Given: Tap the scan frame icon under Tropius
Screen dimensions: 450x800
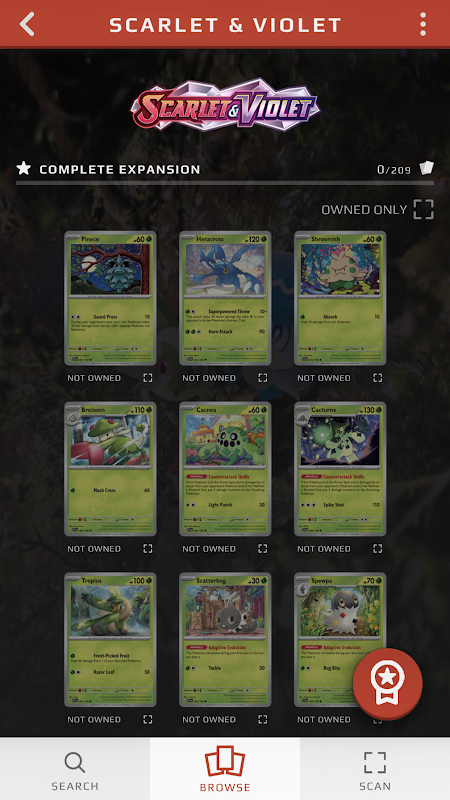Looking at the screenshot, I should coord(147,719).
